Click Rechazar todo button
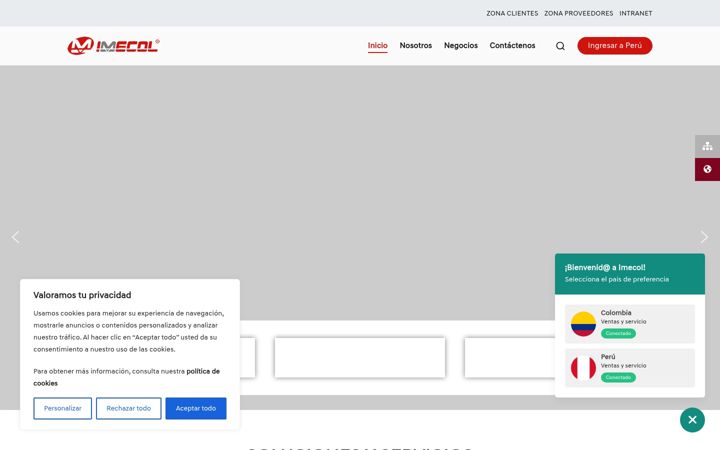Image resolution: width=720 pixels, height=450 pixels. point(129,408)
